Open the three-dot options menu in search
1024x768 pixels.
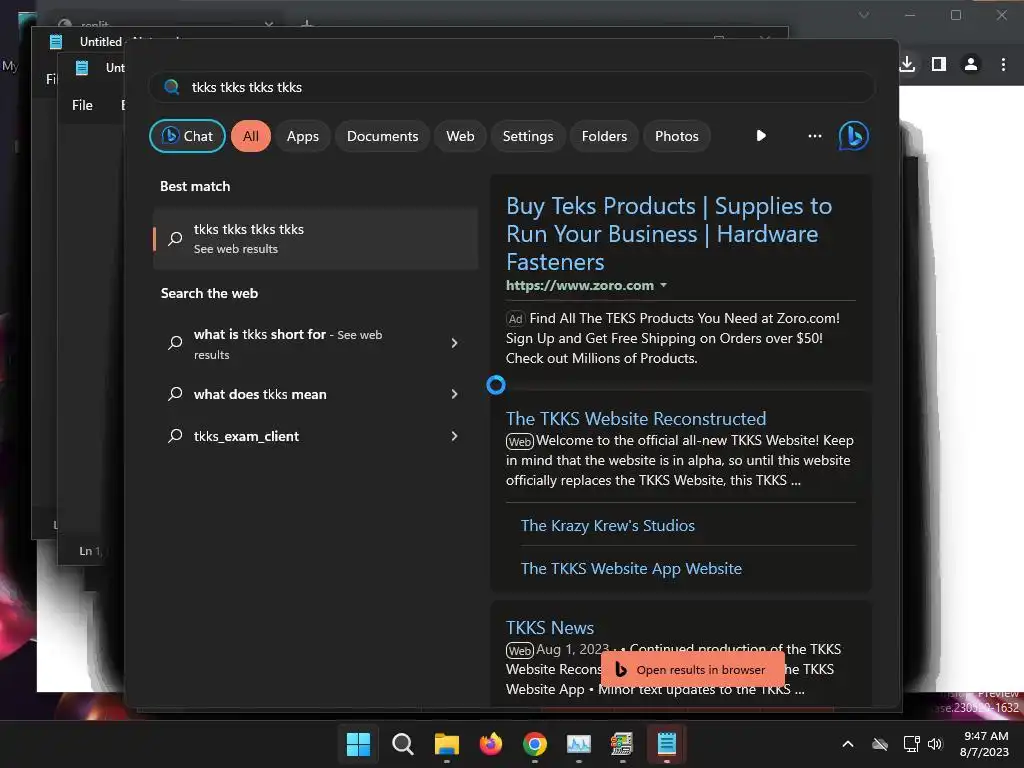pos(814,136)
